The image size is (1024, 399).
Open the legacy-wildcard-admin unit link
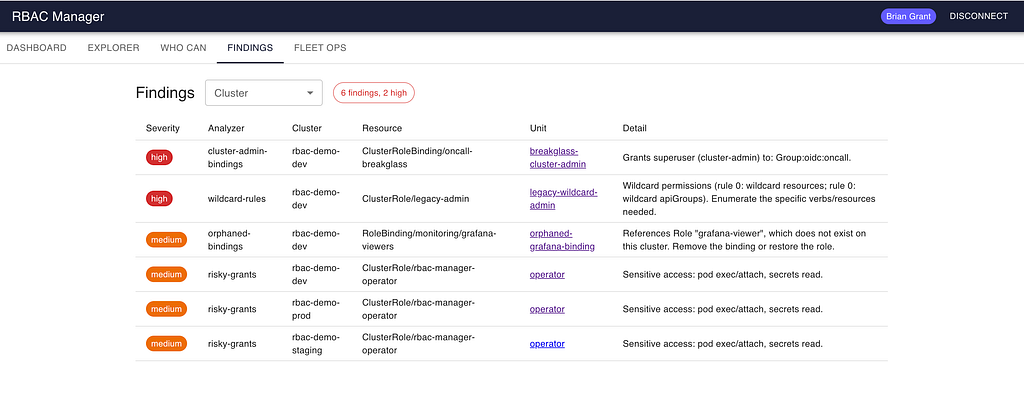pos(564,199)
